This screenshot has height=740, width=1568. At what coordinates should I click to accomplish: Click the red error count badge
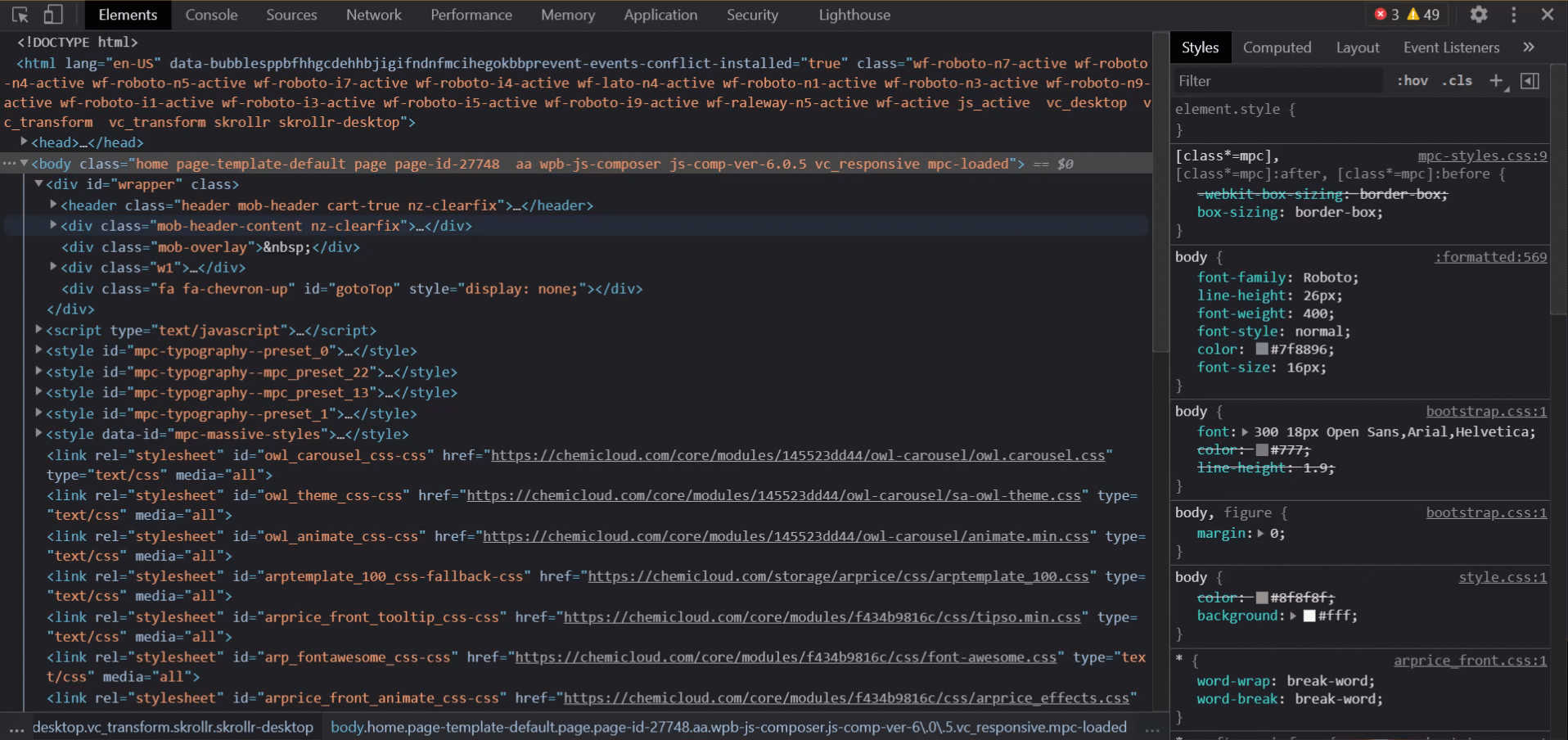[x=1386, y=15]
